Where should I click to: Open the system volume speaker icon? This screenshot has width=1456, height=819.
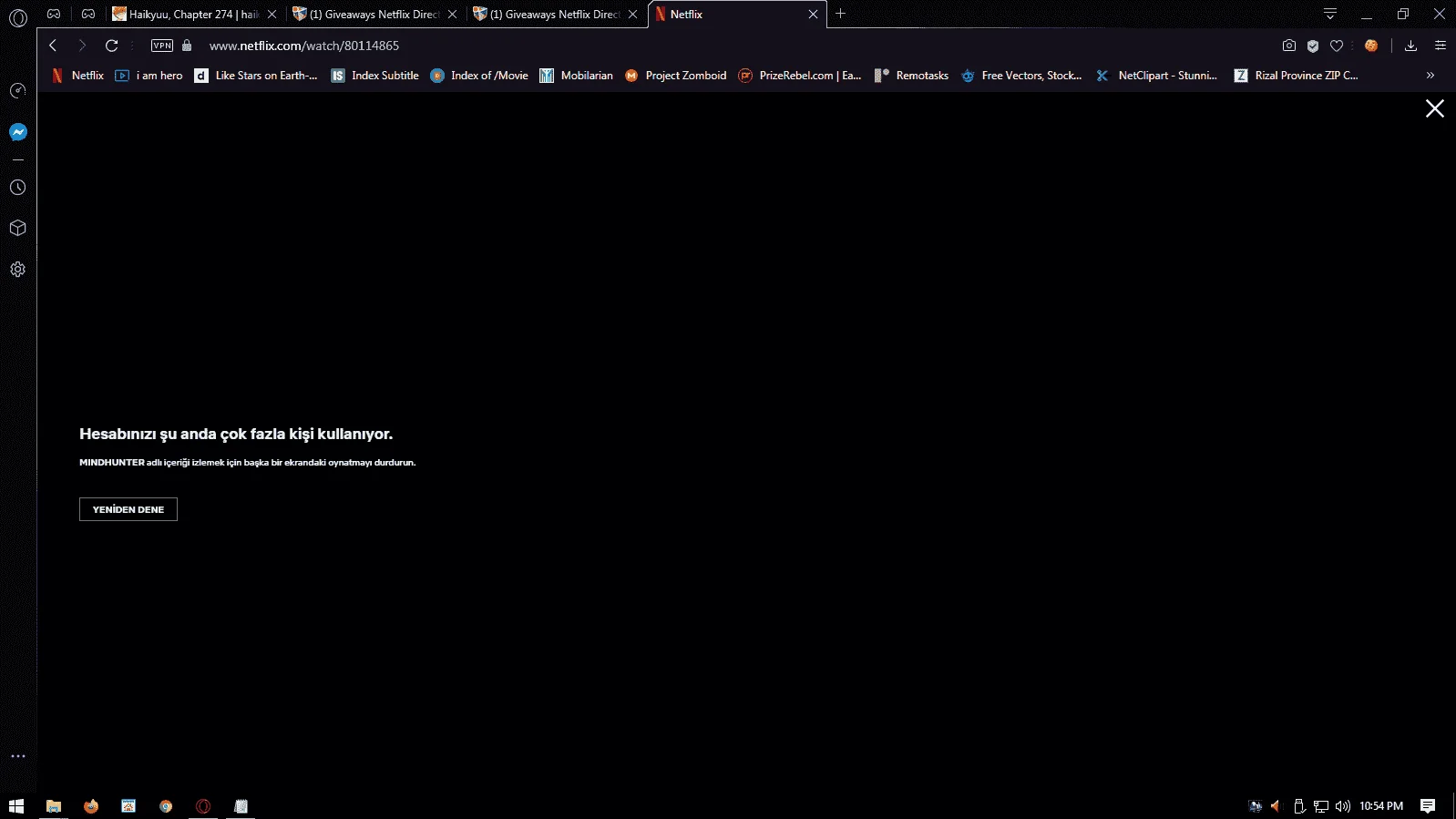[x=1342, y=806]
